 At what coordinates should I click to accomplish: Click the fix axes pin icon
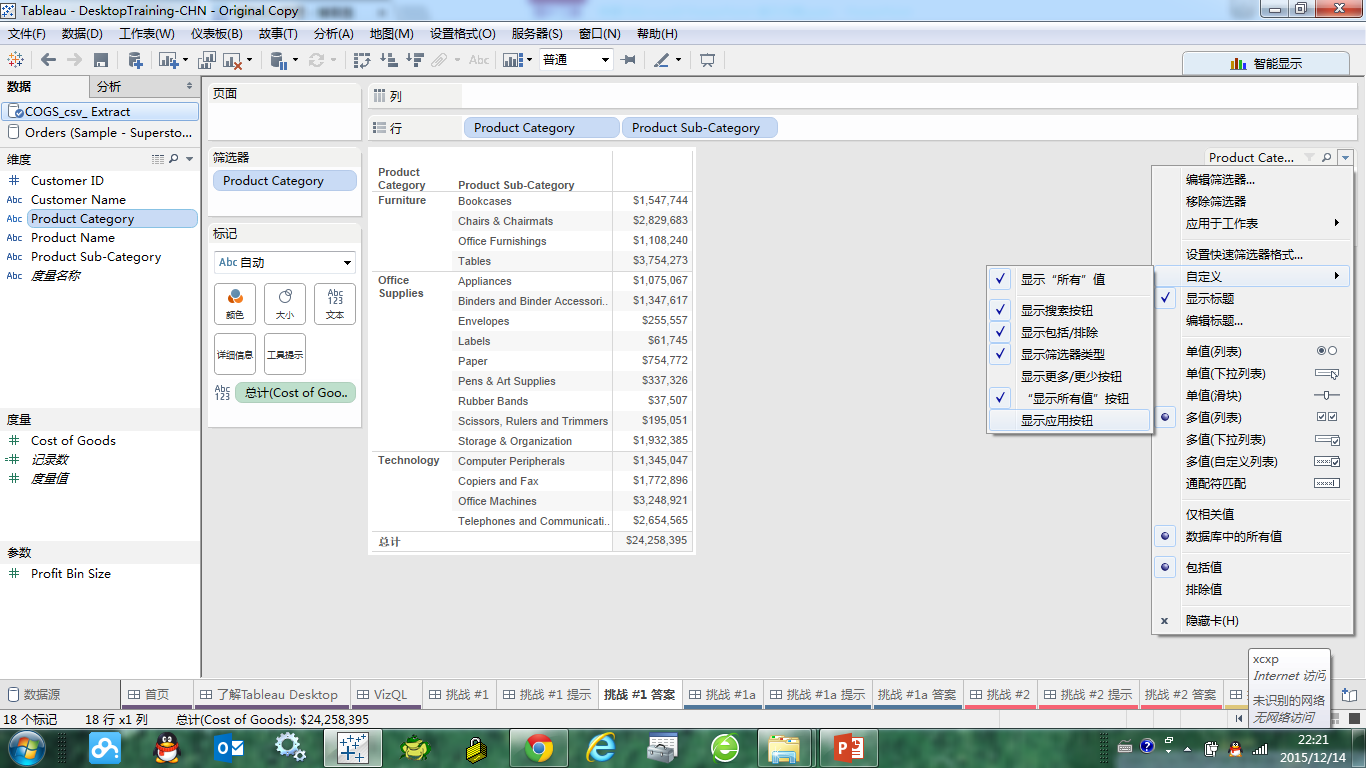coord(628,60)
